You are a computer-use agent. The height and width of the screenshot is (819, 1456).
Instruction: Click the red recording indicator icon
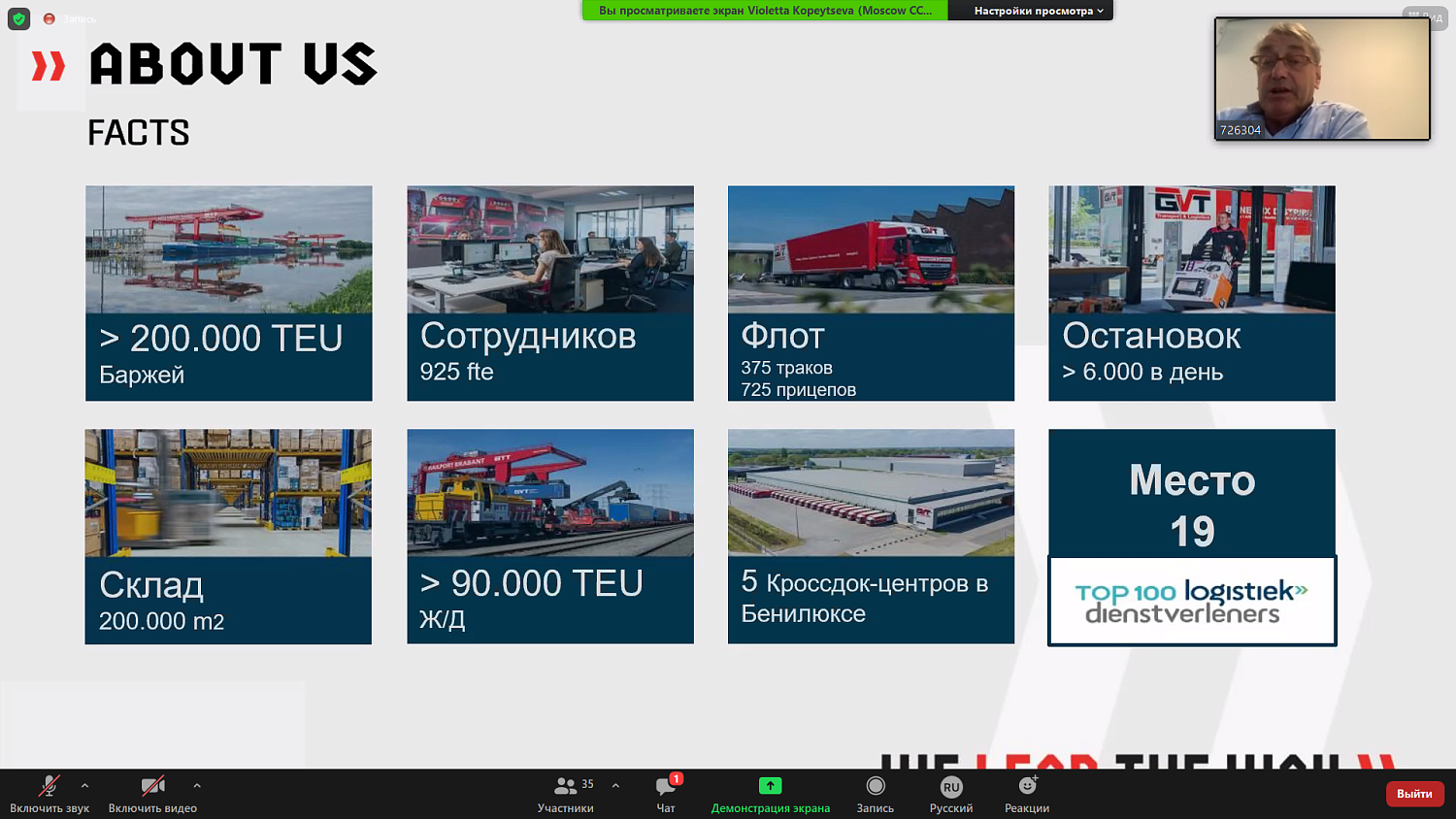click(50, 18)
